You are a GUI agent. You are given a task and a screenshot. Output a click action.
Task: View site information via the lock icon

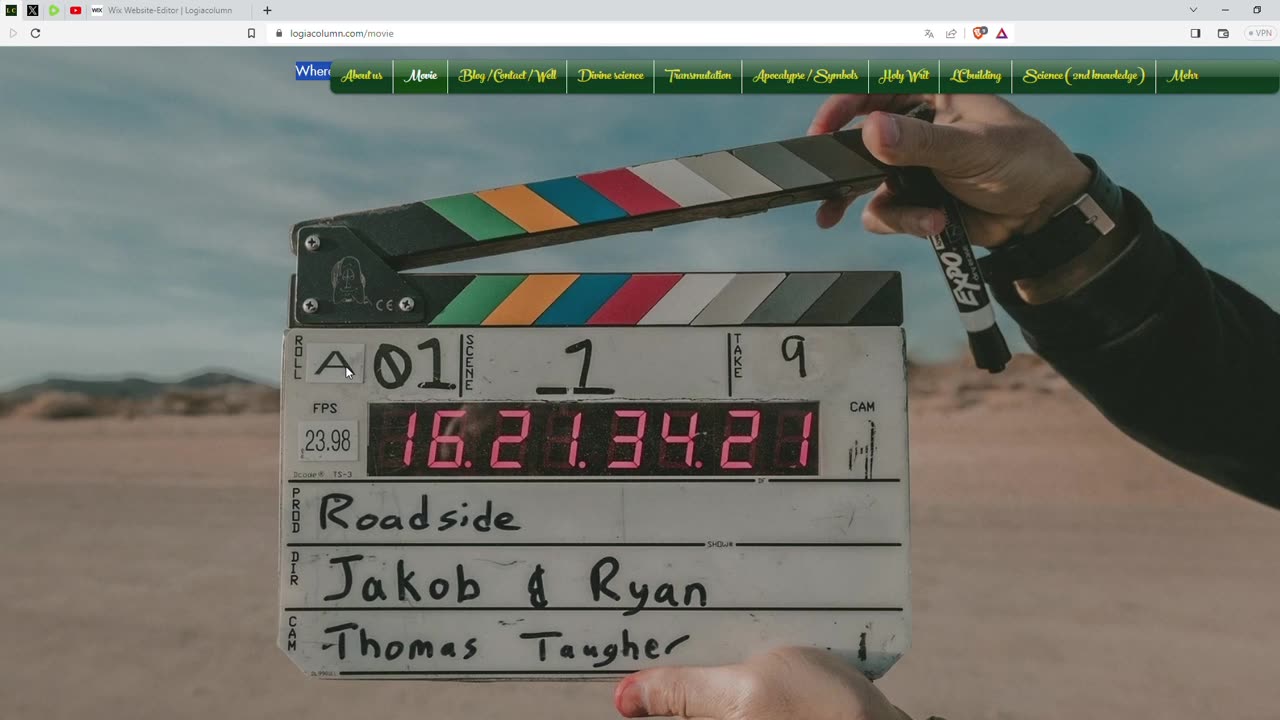tap(279, 33)
